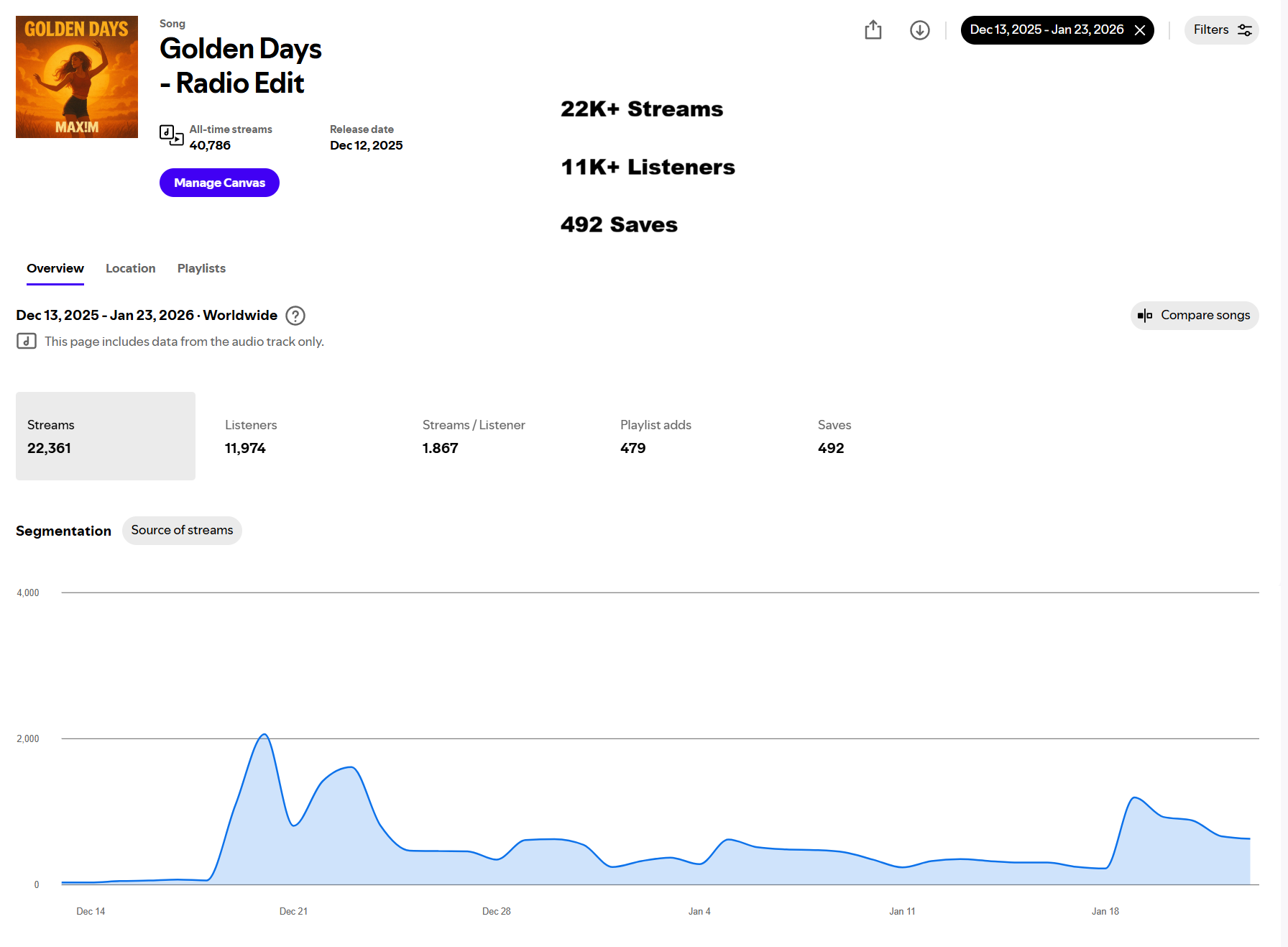
Task: Switch to the Playlists tab
Action: pos(201,268)
